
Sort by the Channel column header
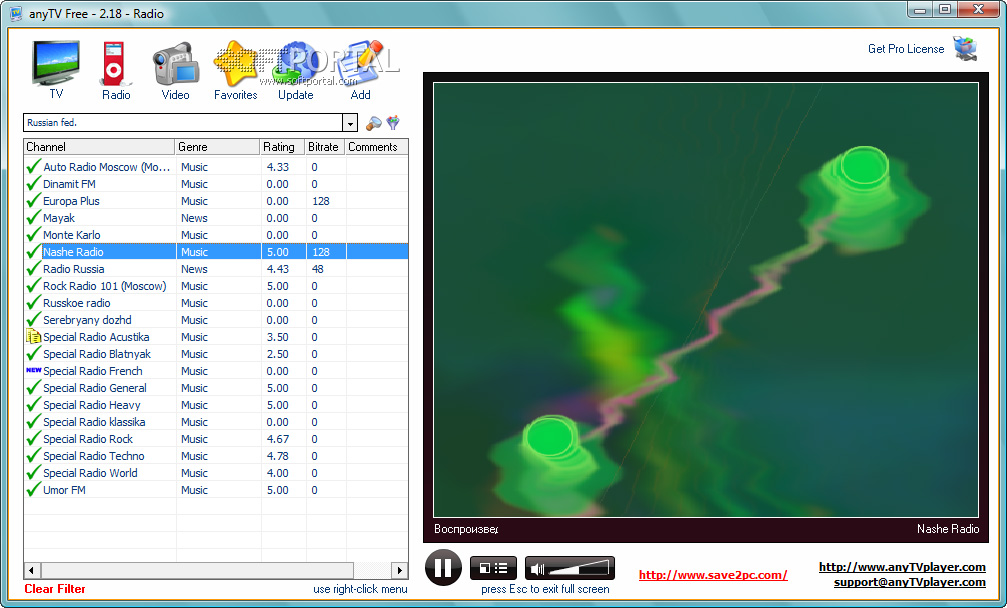pos(99,147)
